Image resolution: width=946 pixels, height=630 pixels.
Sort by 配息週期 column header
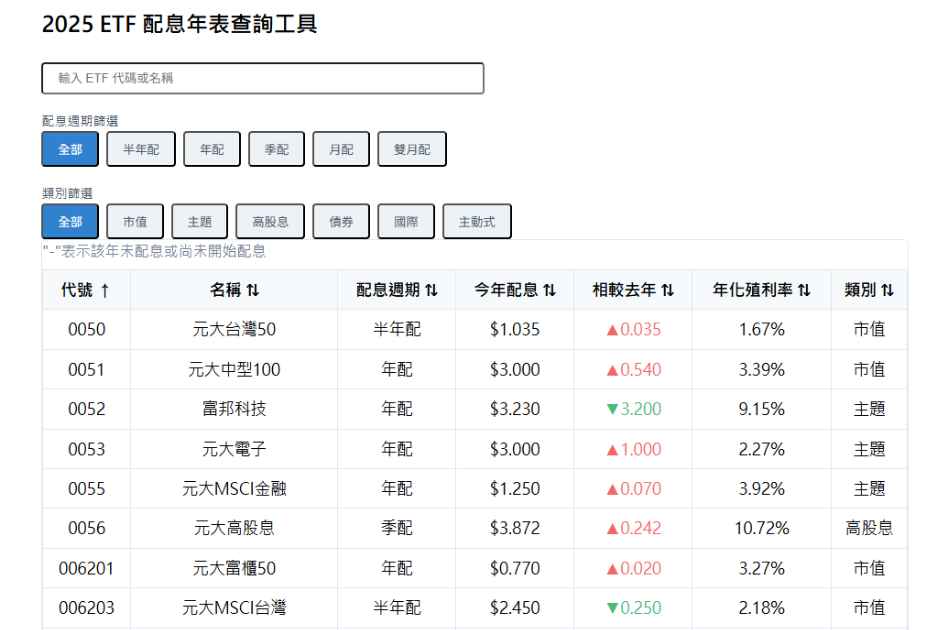pyautogui.click(x=396, y=290)
